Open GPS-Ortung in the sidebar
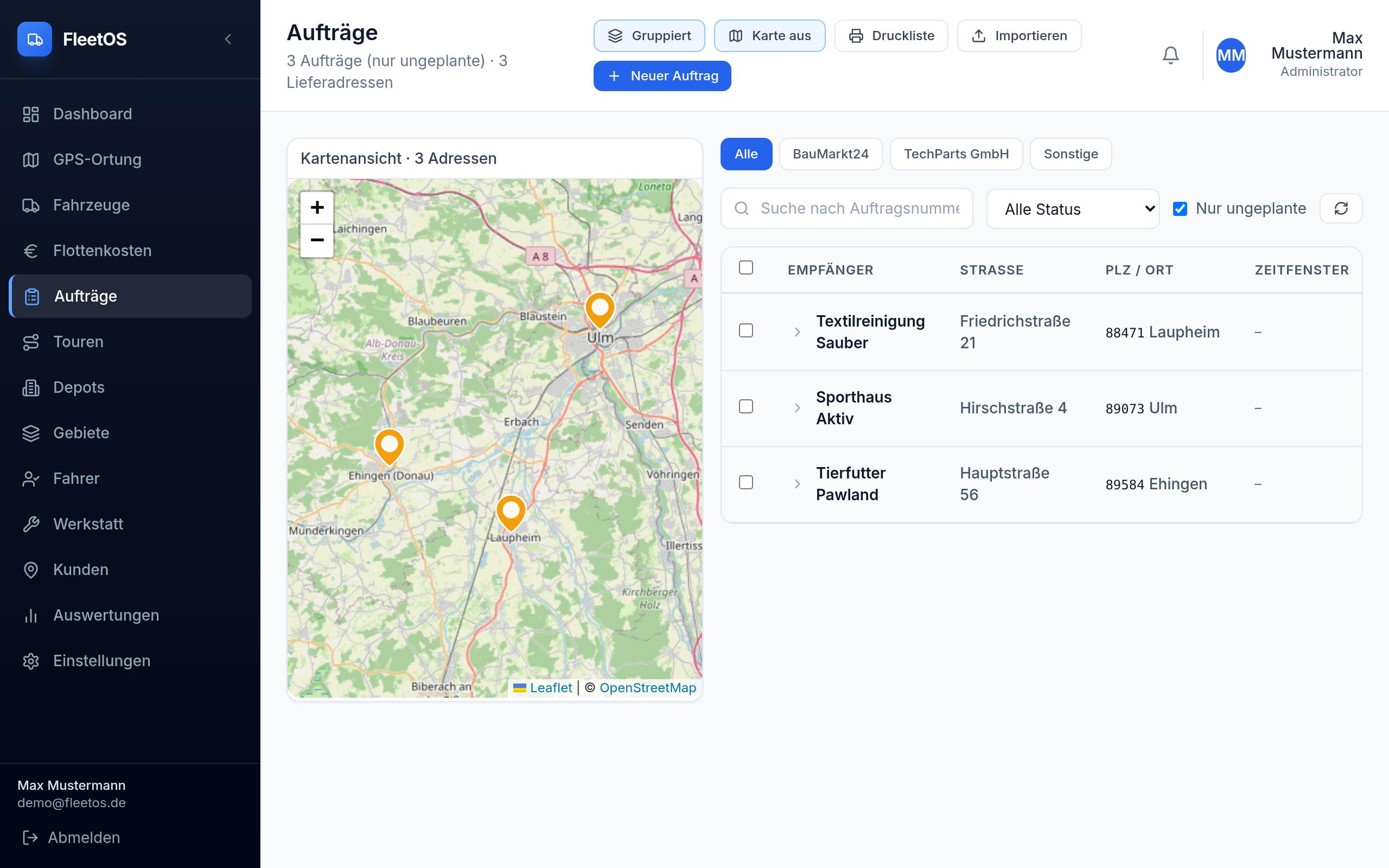Screen dimensions: 1389x868 click(130, 159)
